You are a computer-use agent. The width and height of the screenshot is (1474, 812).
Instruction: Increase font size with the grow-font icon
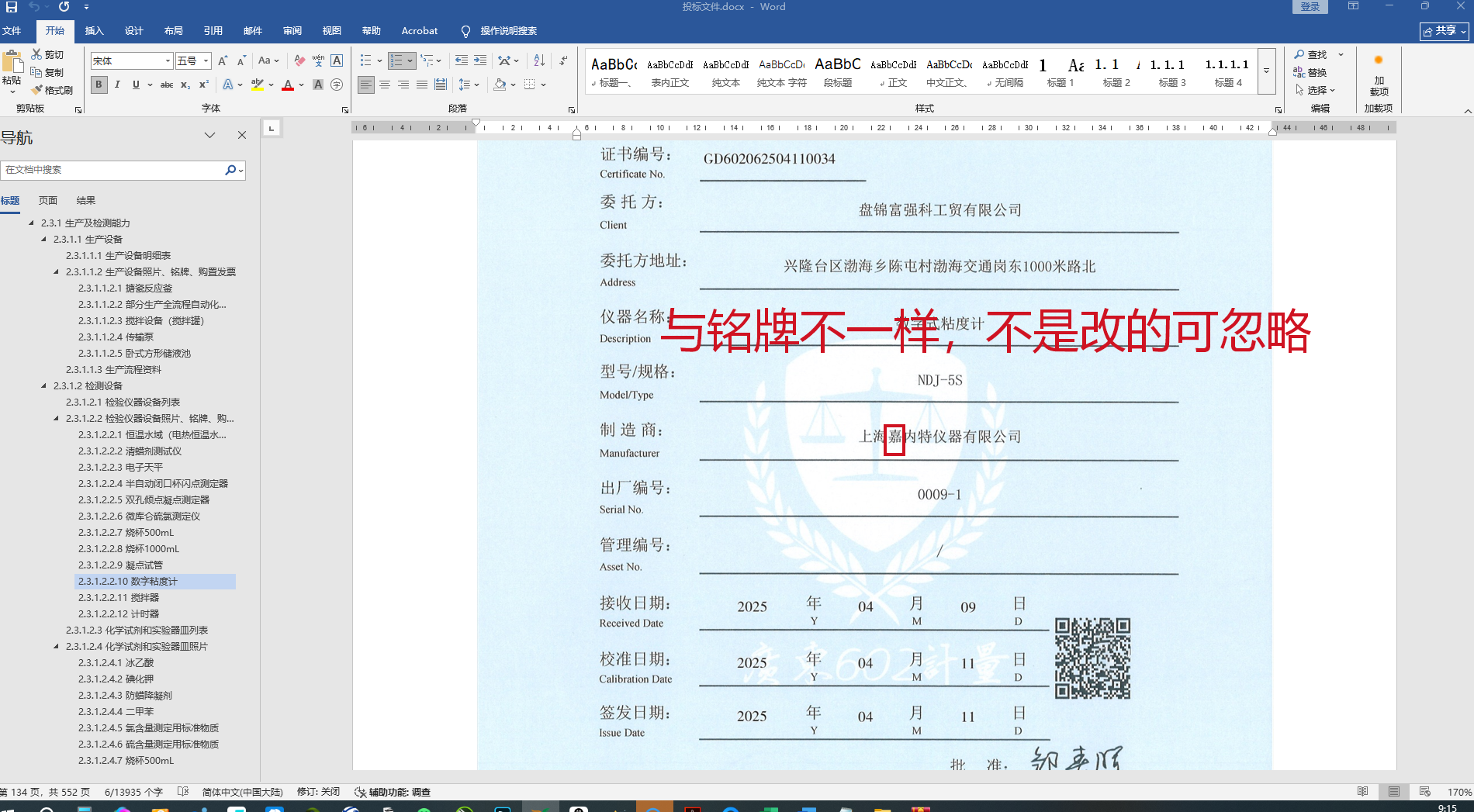(223, 60)
